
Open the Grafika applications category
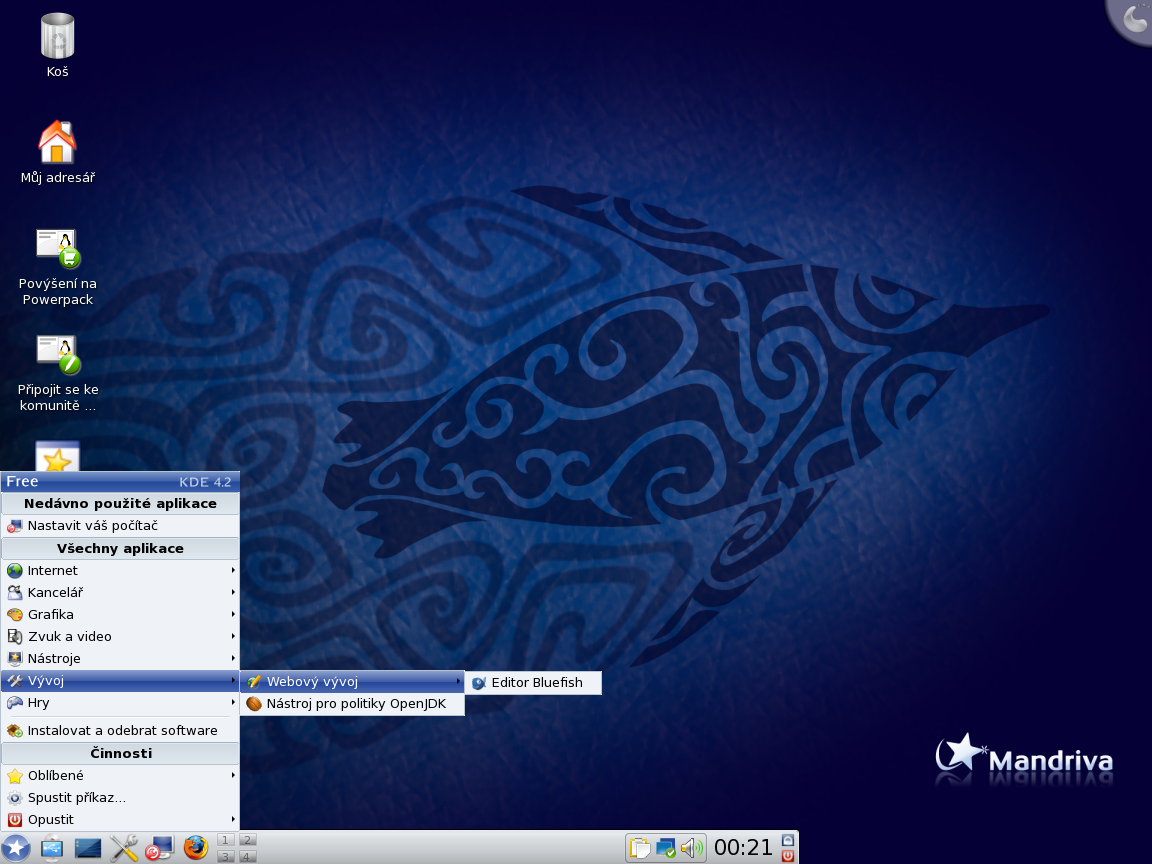pos(120,614)
